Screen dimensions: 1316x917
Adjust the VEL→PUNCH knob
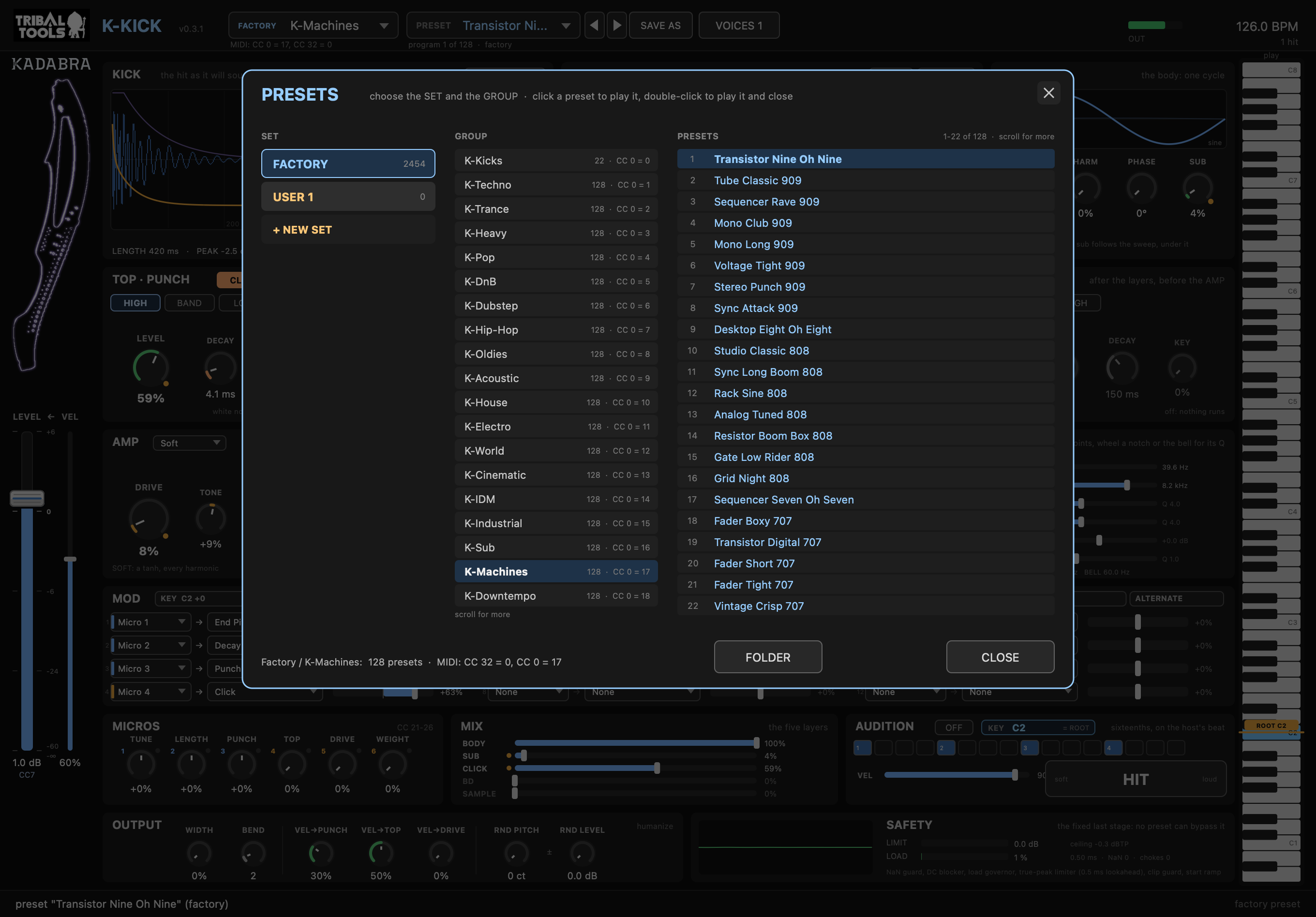(x=321, y=853)
